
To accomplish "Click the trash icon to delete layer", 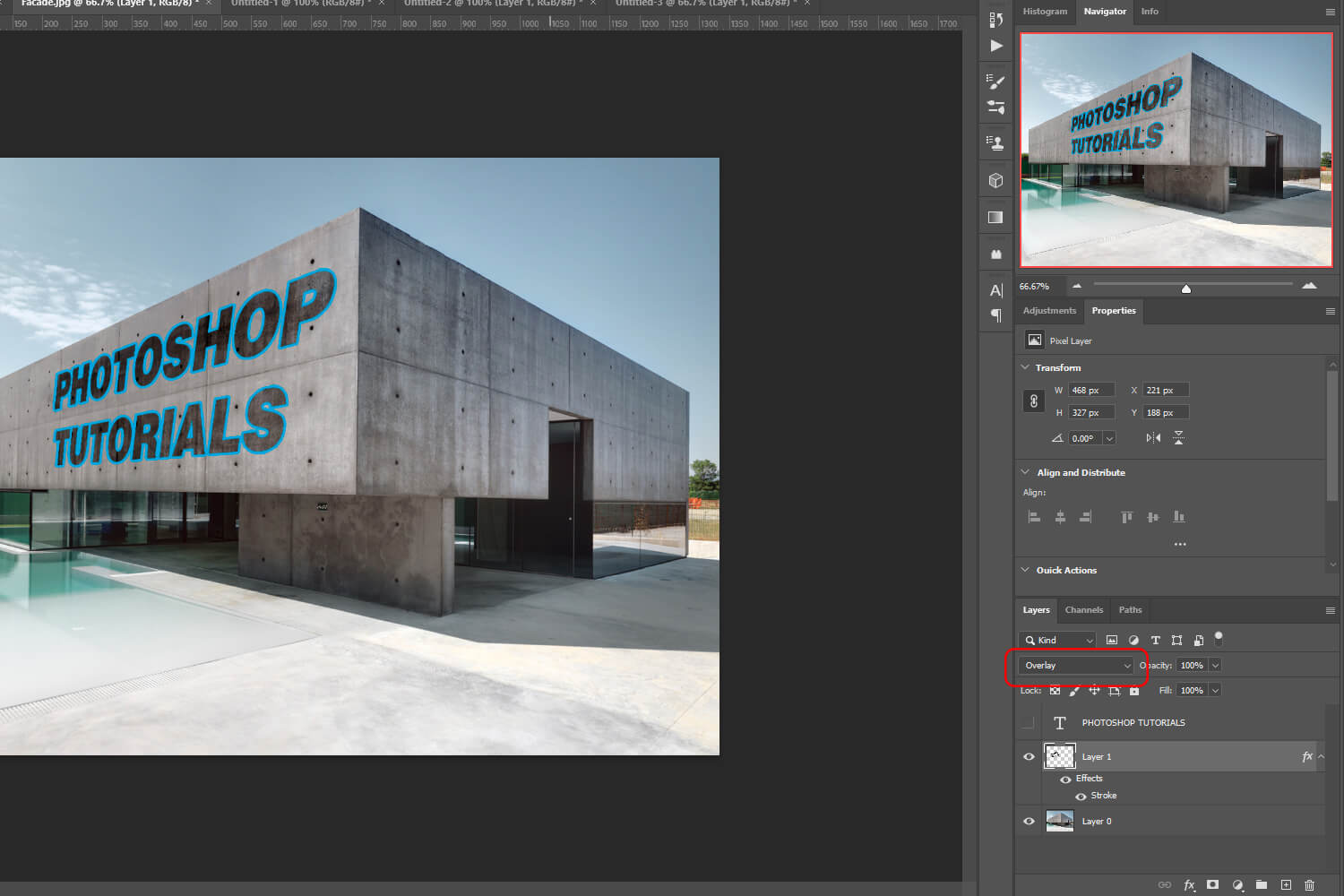I will point(1309,885).
